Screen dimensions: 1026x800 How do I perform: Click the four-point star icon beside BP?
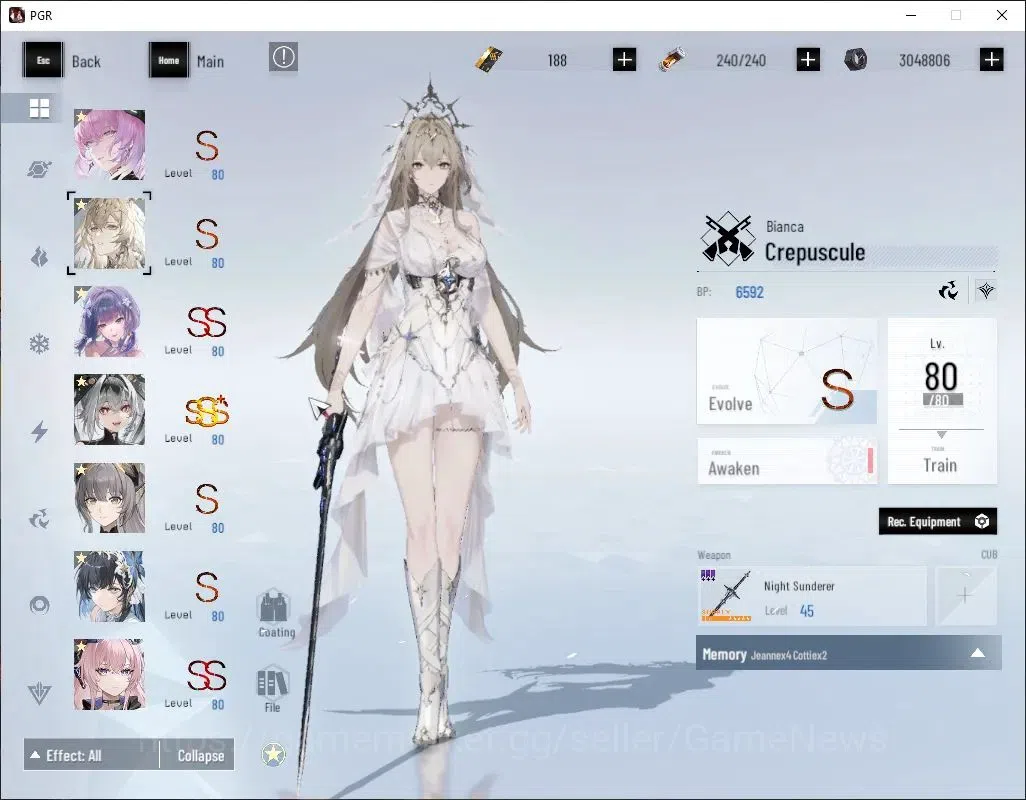[x=986, y=290]
